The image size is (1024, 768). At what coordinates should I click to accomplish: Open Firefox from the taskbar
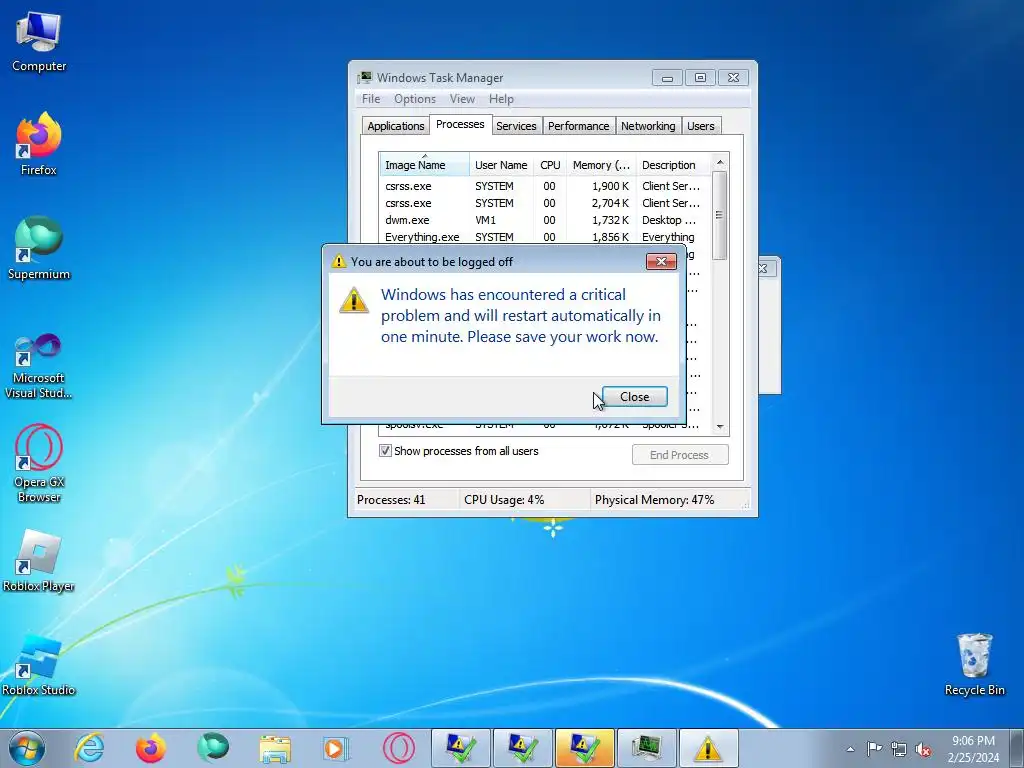click(151, 748)
